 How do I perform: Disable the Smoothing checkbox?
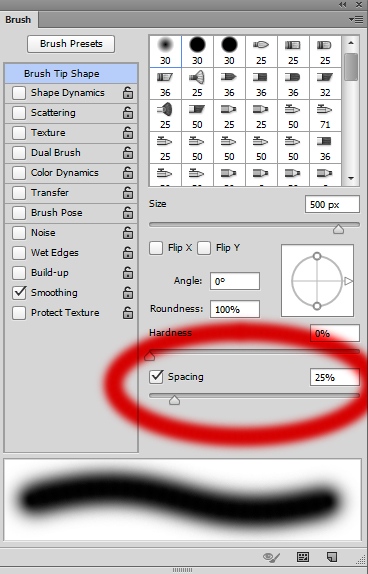click(19, 292)
